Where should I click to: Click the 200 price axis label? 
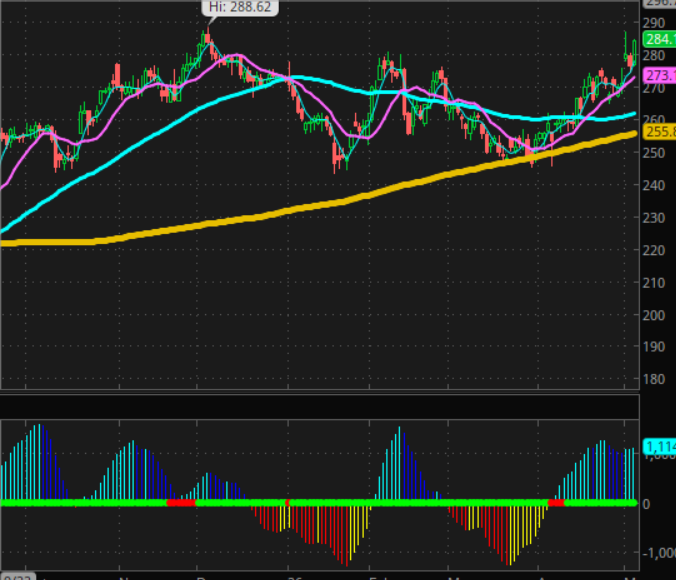click(654, 315)
